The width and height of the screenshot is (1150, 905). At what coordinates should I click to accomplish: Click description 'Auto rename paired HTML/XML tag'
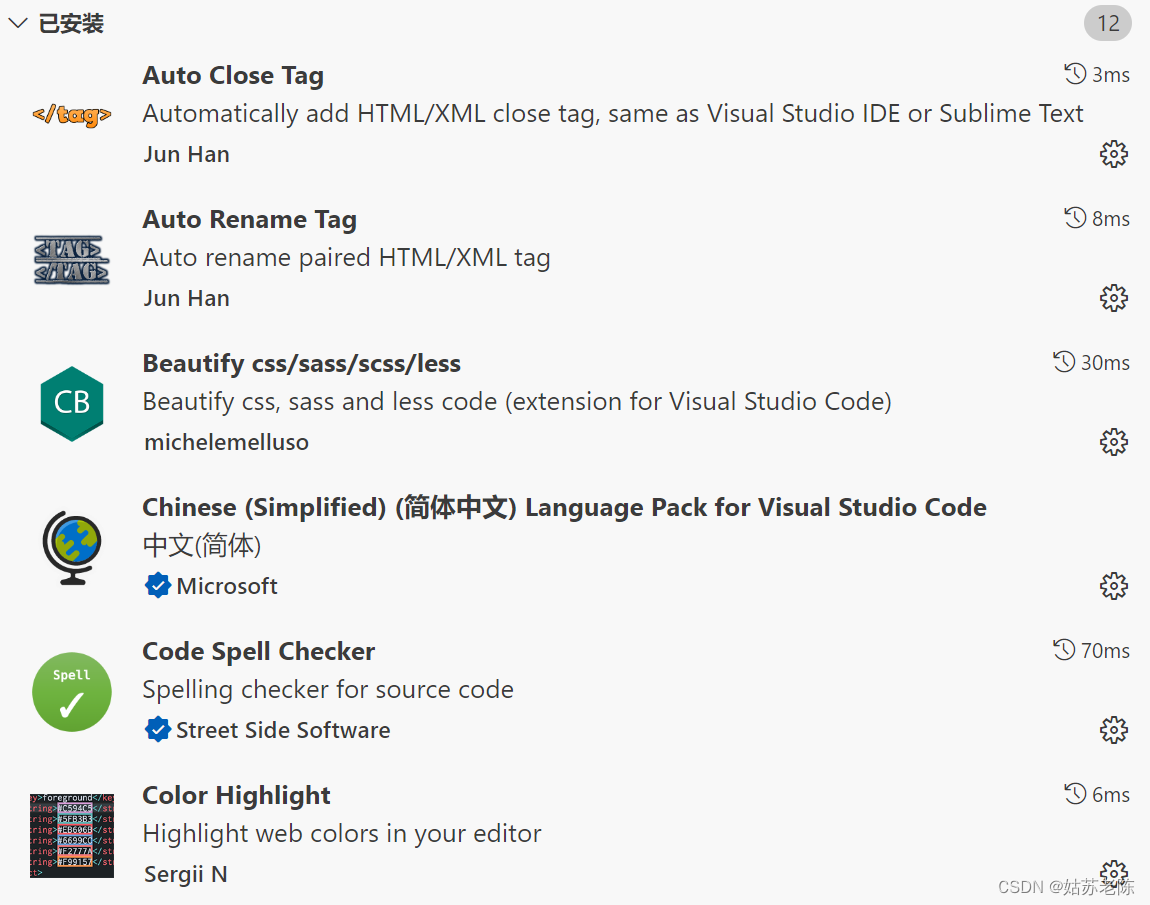tap(346, 258)
